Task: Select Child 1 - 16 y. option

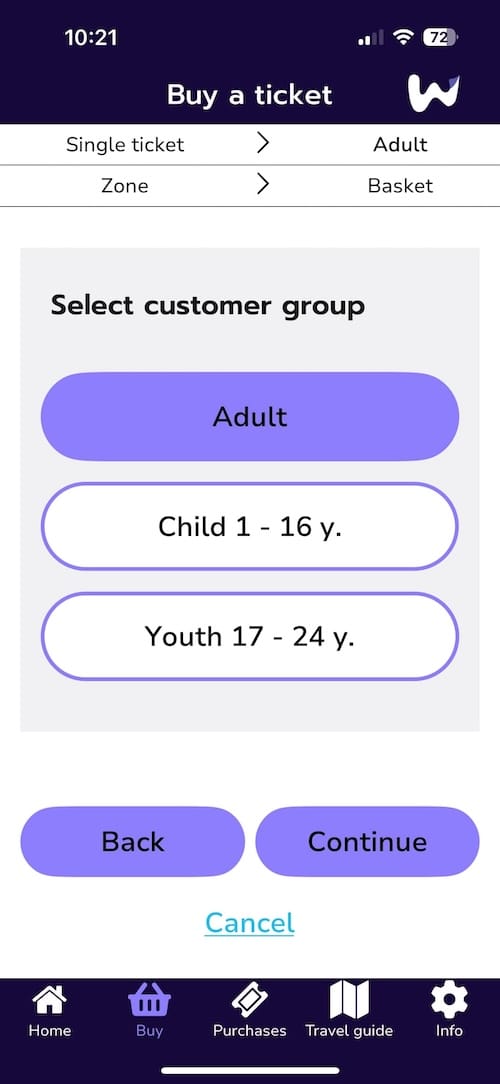Action: coord(250,527)
